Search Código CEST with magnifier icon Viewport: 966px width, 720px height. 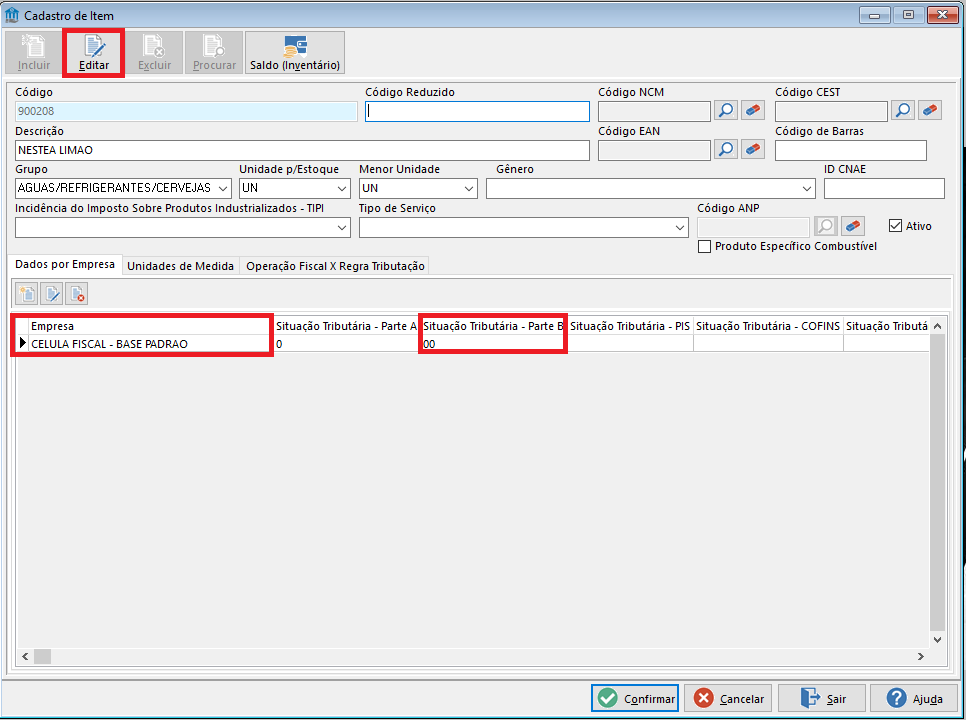[x=903, y=111]
